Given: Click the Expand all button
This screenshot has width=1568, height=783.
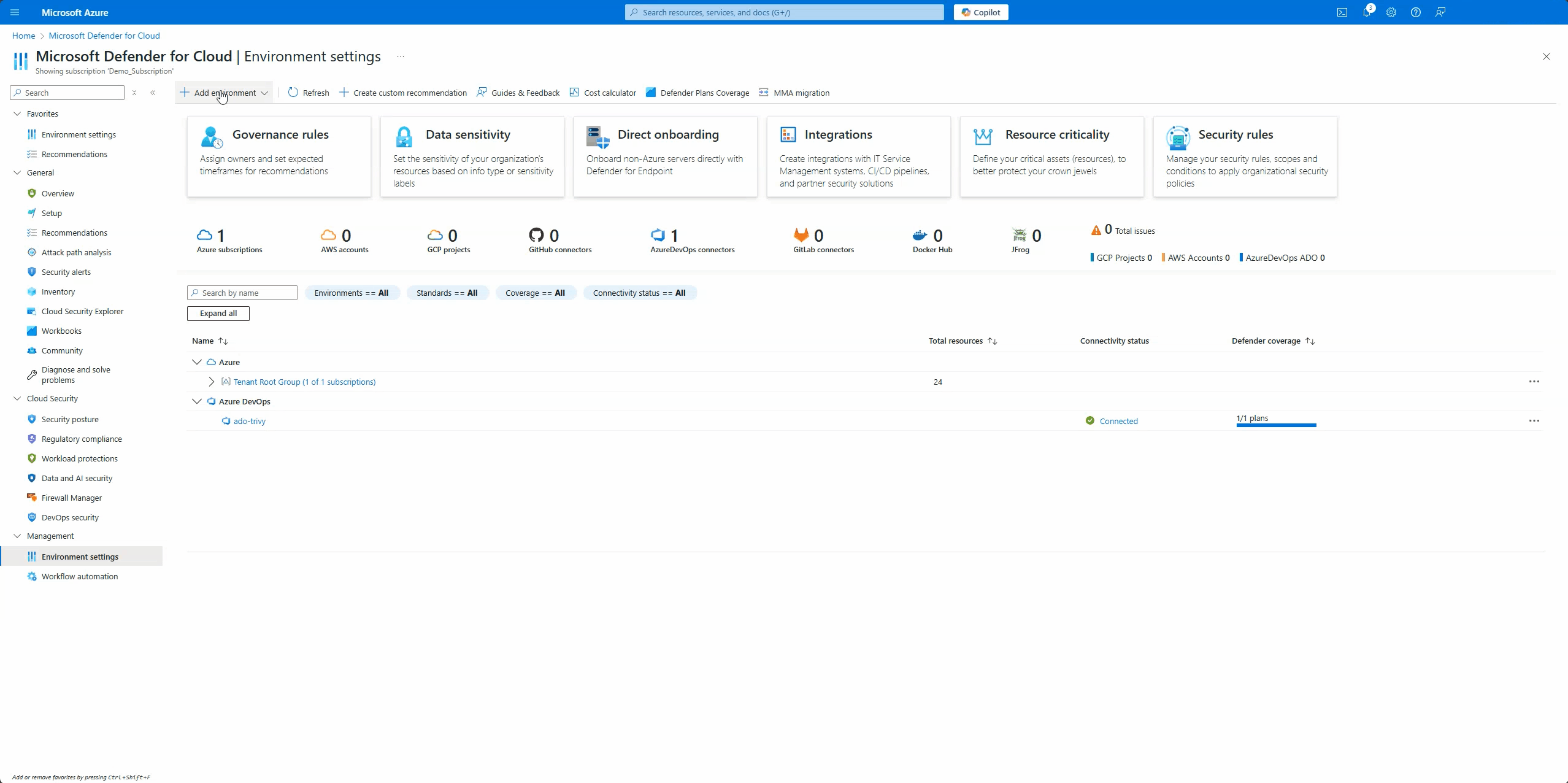Looking at the screenshot, I should click(x=218, y=313).
